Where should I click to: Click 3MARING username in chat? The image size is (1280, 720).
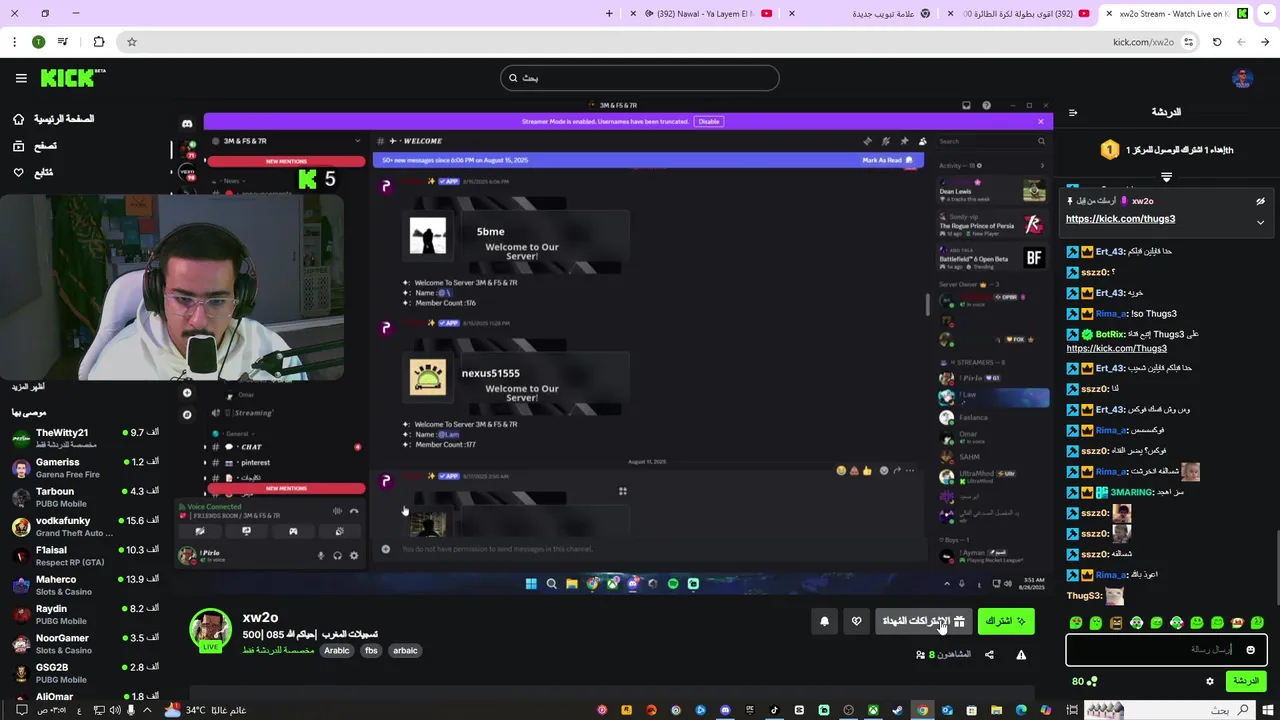1132,492
